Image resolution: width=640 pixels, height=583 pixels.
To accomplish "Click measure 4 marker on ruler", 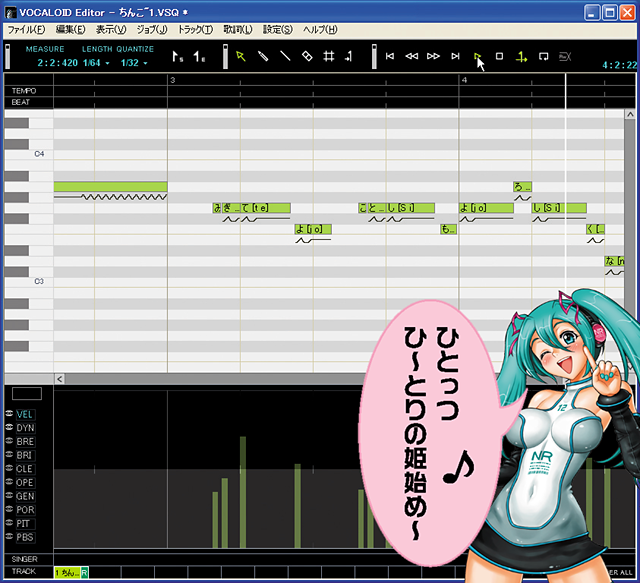I will (464, 80).
